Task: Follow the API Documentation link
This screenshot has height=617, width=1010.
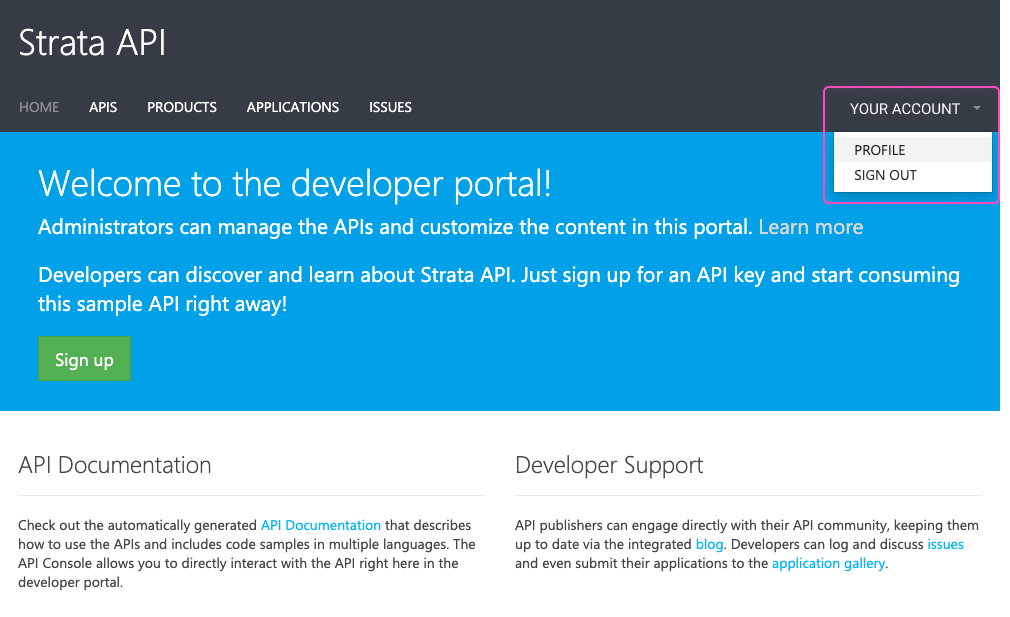Action: click(320, 525)
